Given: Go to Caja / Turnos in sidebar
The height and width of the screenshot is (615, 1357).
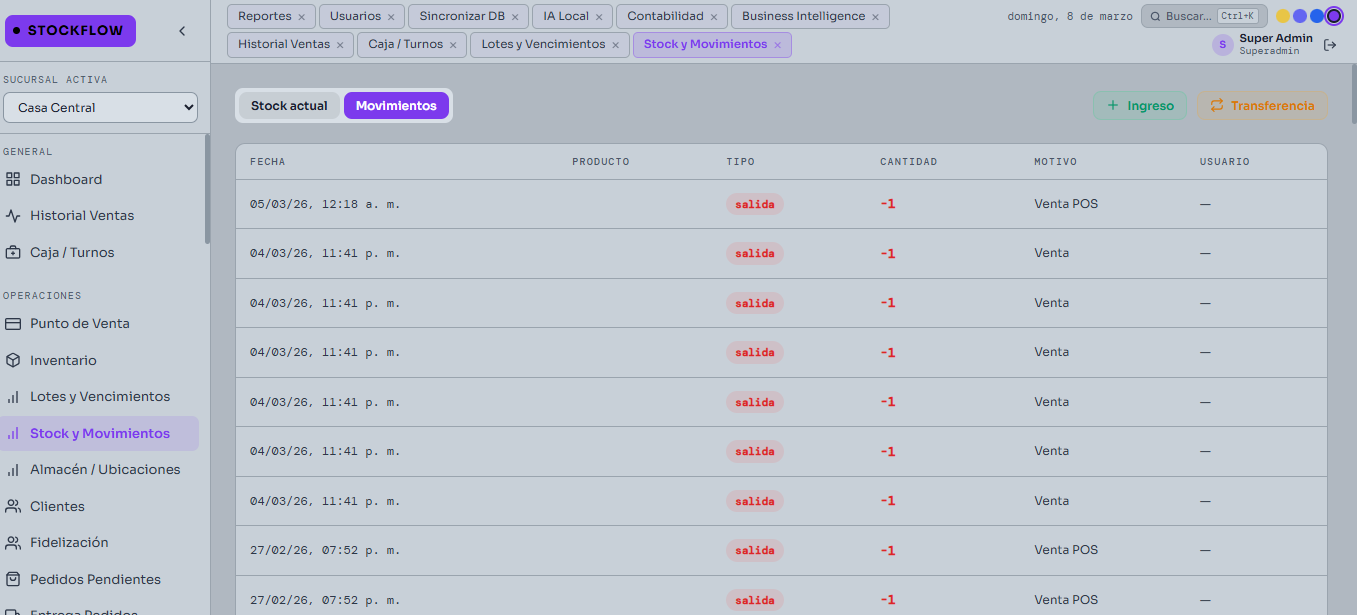Looking at the screenshot, I should pyautogui.click(x=72, y=253).
